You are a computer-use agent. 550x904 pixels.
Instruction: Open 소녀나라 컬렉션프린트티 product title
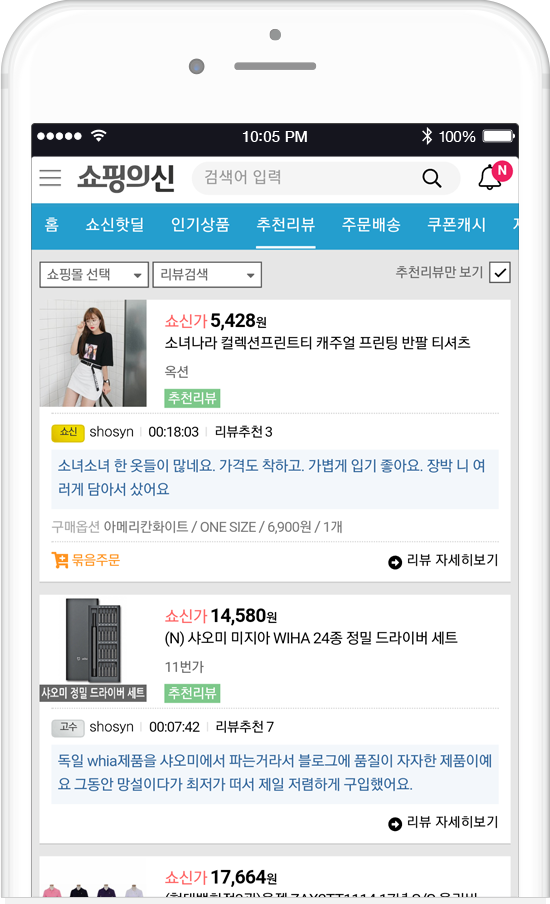[x=317, y=343]
